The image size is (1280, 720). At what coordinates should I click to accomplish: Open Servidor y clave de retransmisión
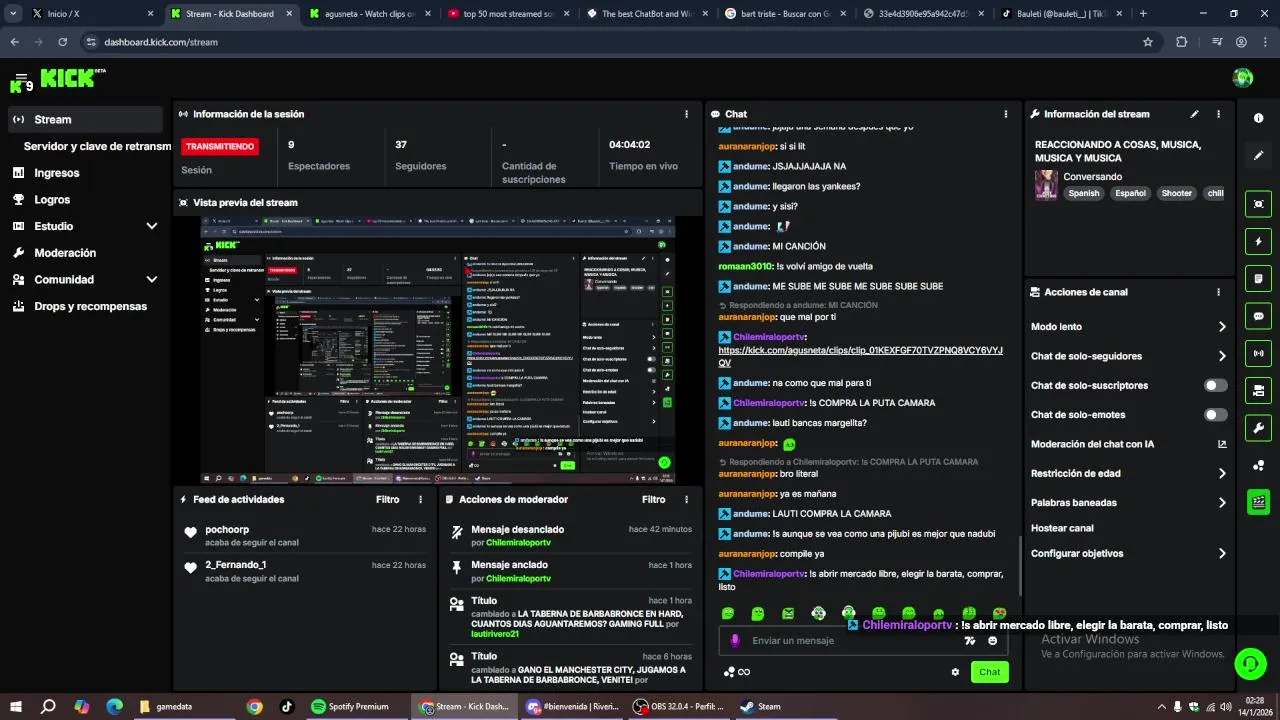pyautogui.click(x=97, y=146)
